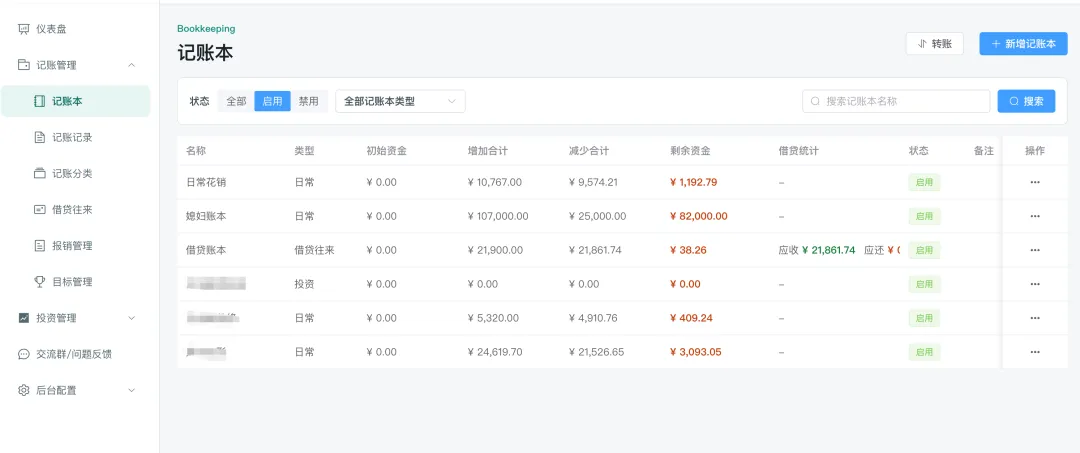Click the Bookkeeping breadcrumb link

point(206,29)
